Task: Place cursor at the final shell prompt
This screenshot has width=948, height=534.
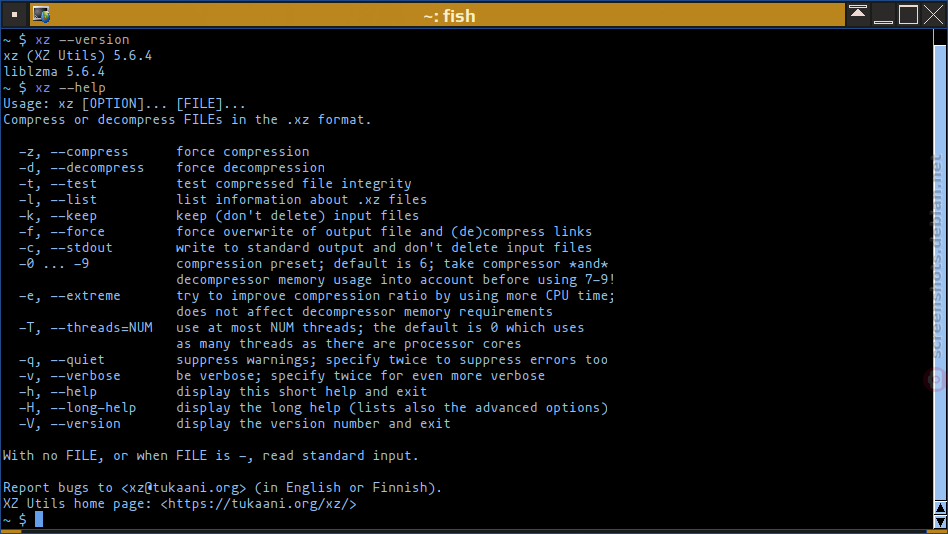Action: pyautogui.click(x=39, y=519)
